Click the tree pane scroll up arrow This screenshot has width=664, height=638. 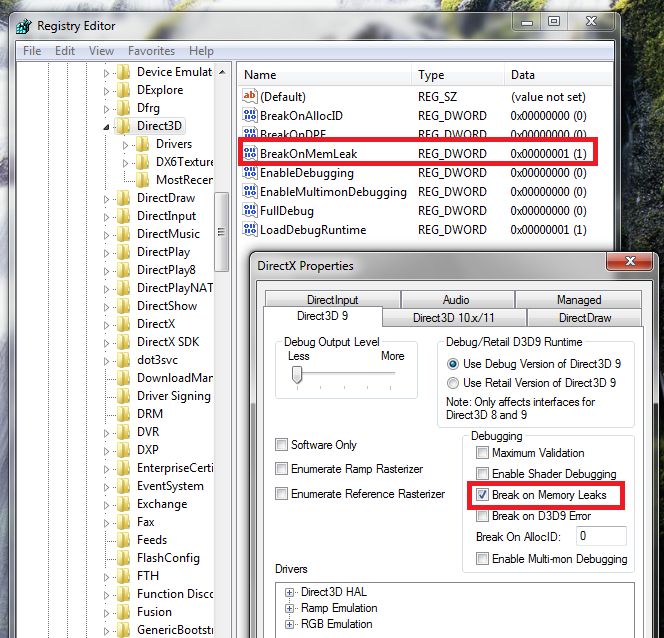pyautogui.click(x=222, y=72)
